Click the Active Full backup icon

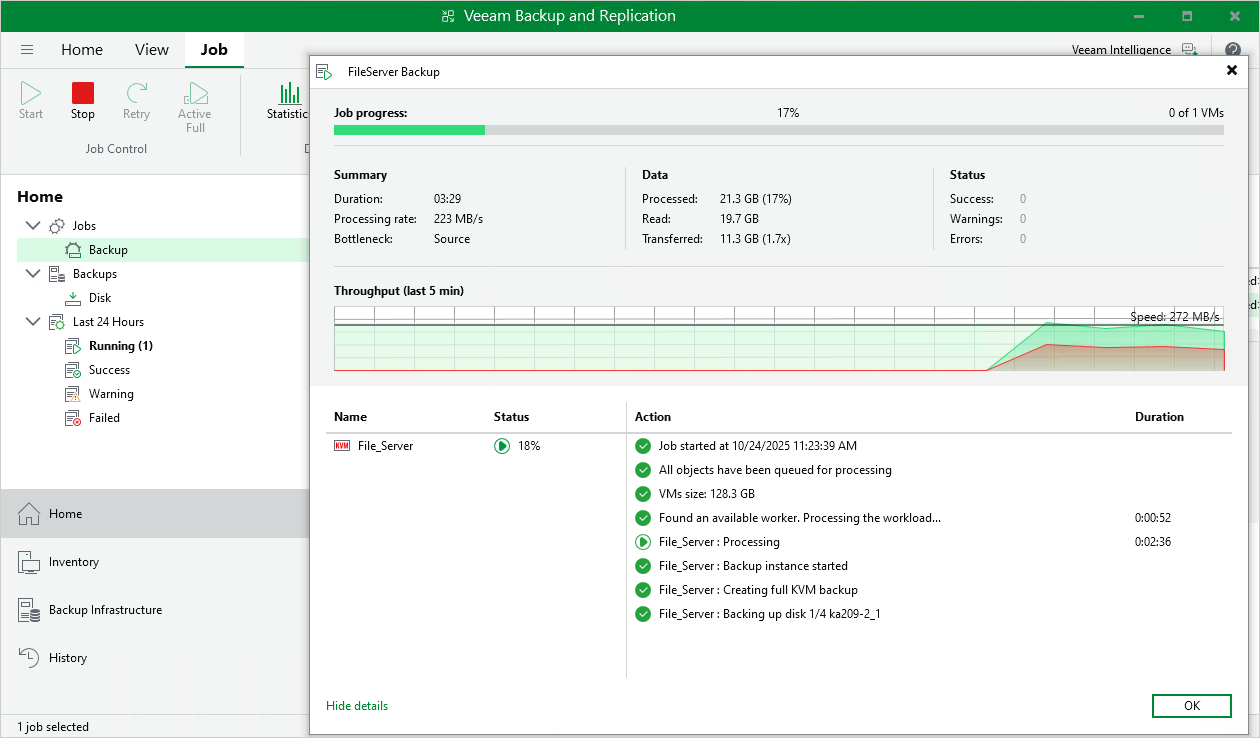(x=195, y=94)
